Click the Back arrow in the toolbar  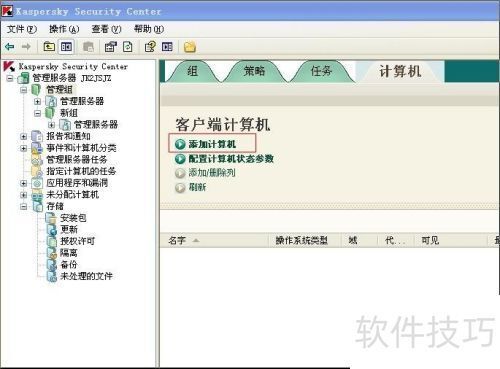coord(9,47)
